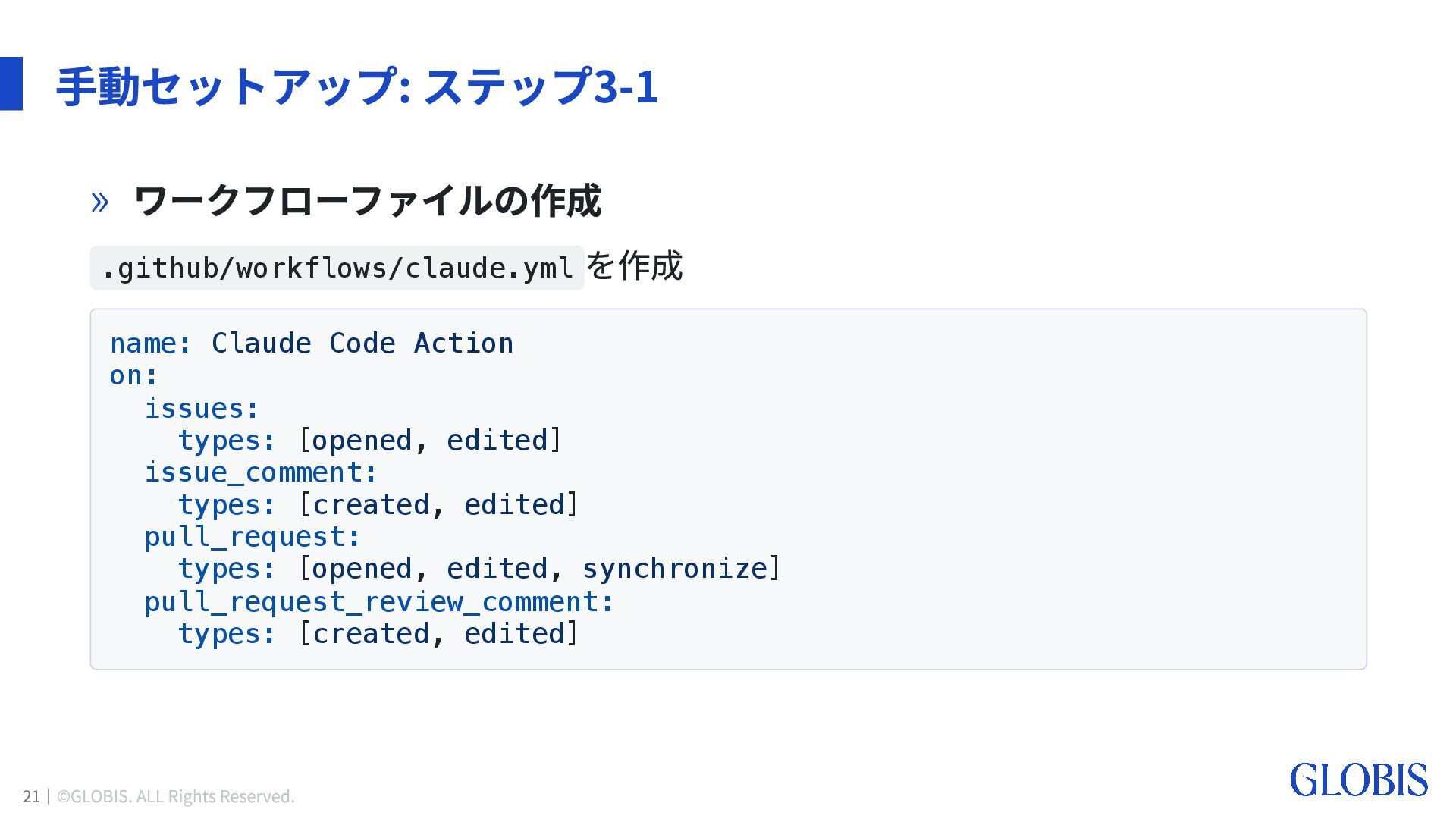Click 'types: [created, edited]' under issue_comment

tap(378, 505)
